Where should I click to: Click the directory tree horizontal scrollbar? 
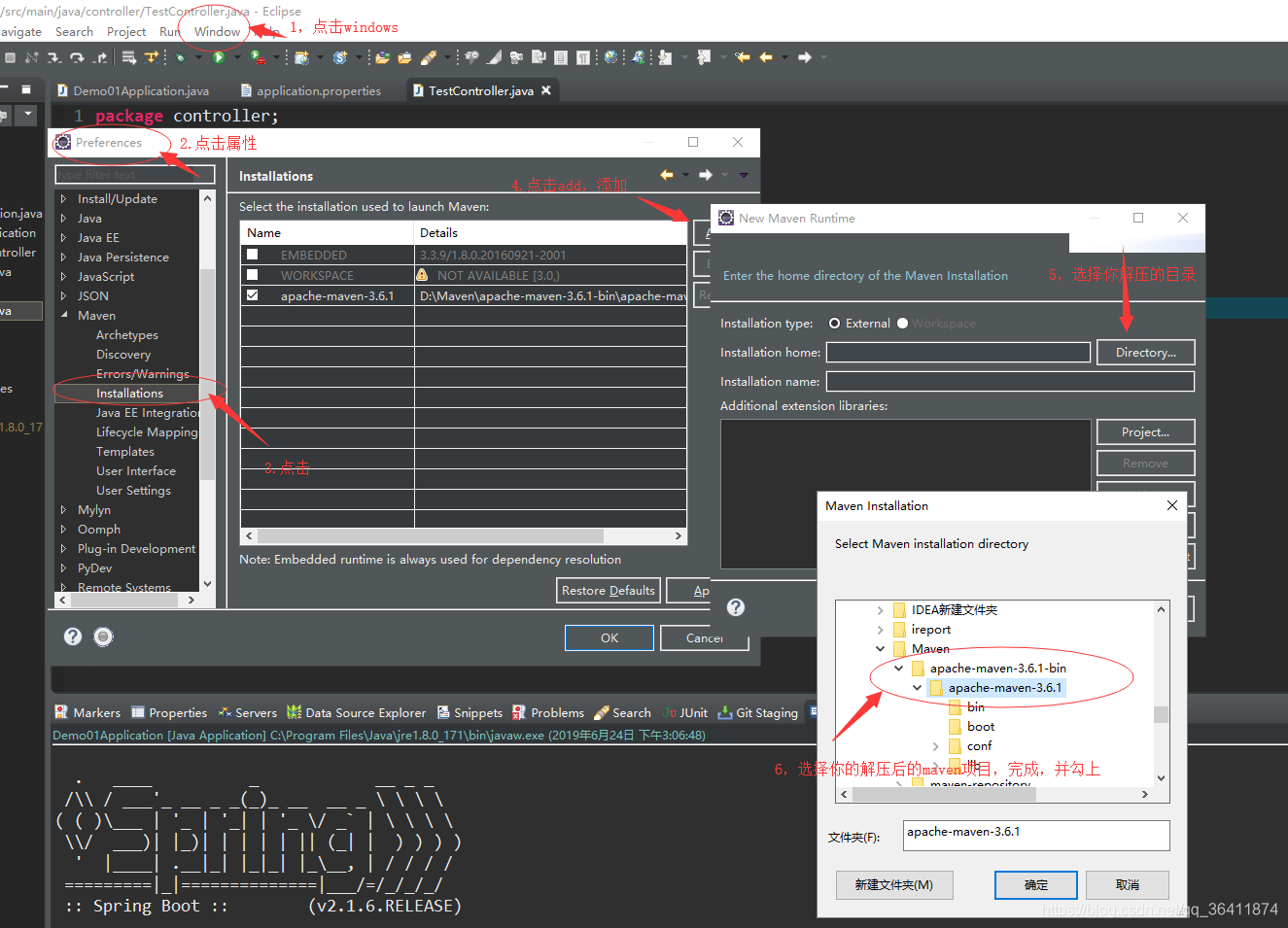943,794
